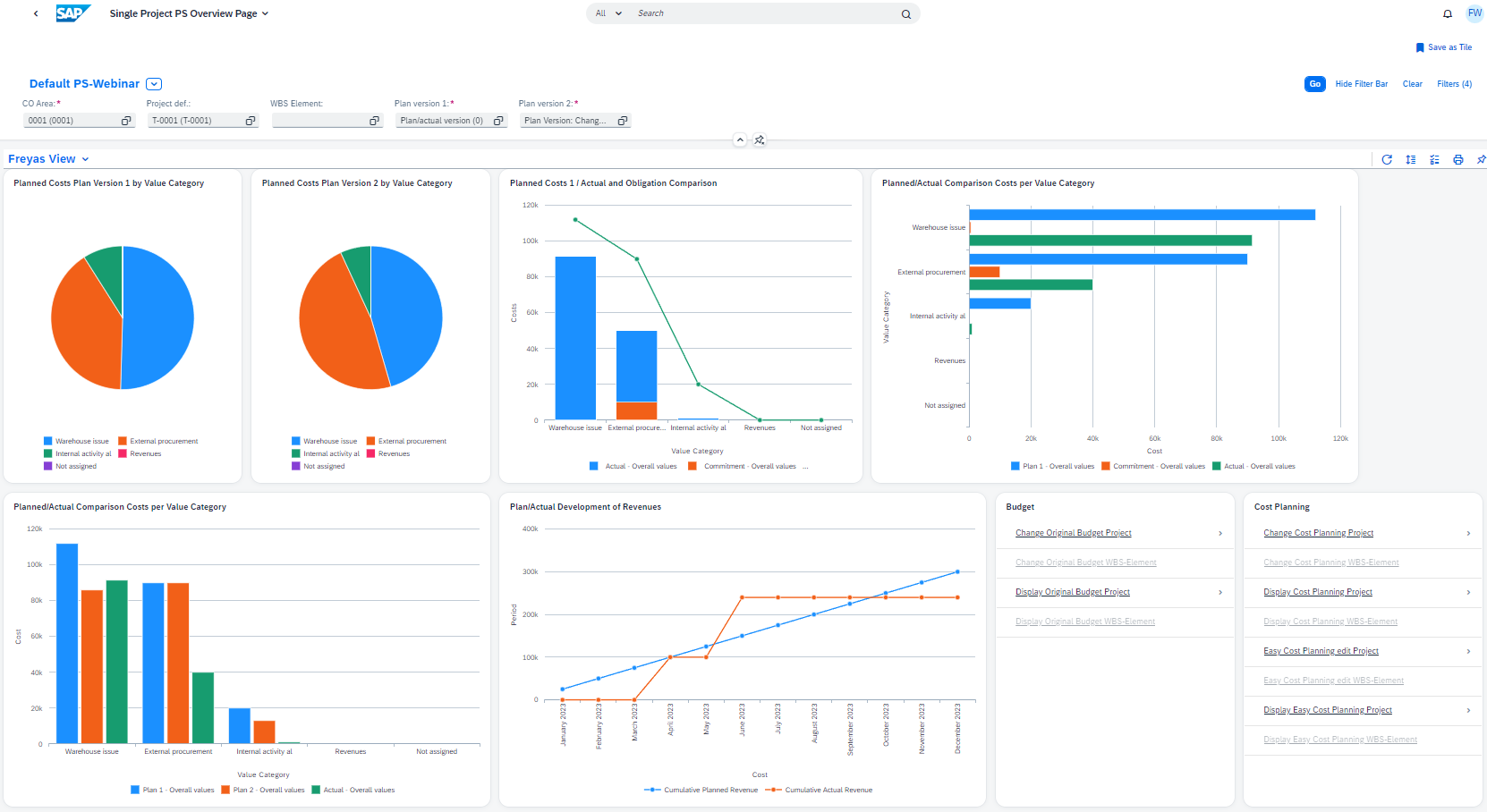Click the blue Warehouse issue bar in Obligation Comparison
1487x812 pixels.
point(575,338)
